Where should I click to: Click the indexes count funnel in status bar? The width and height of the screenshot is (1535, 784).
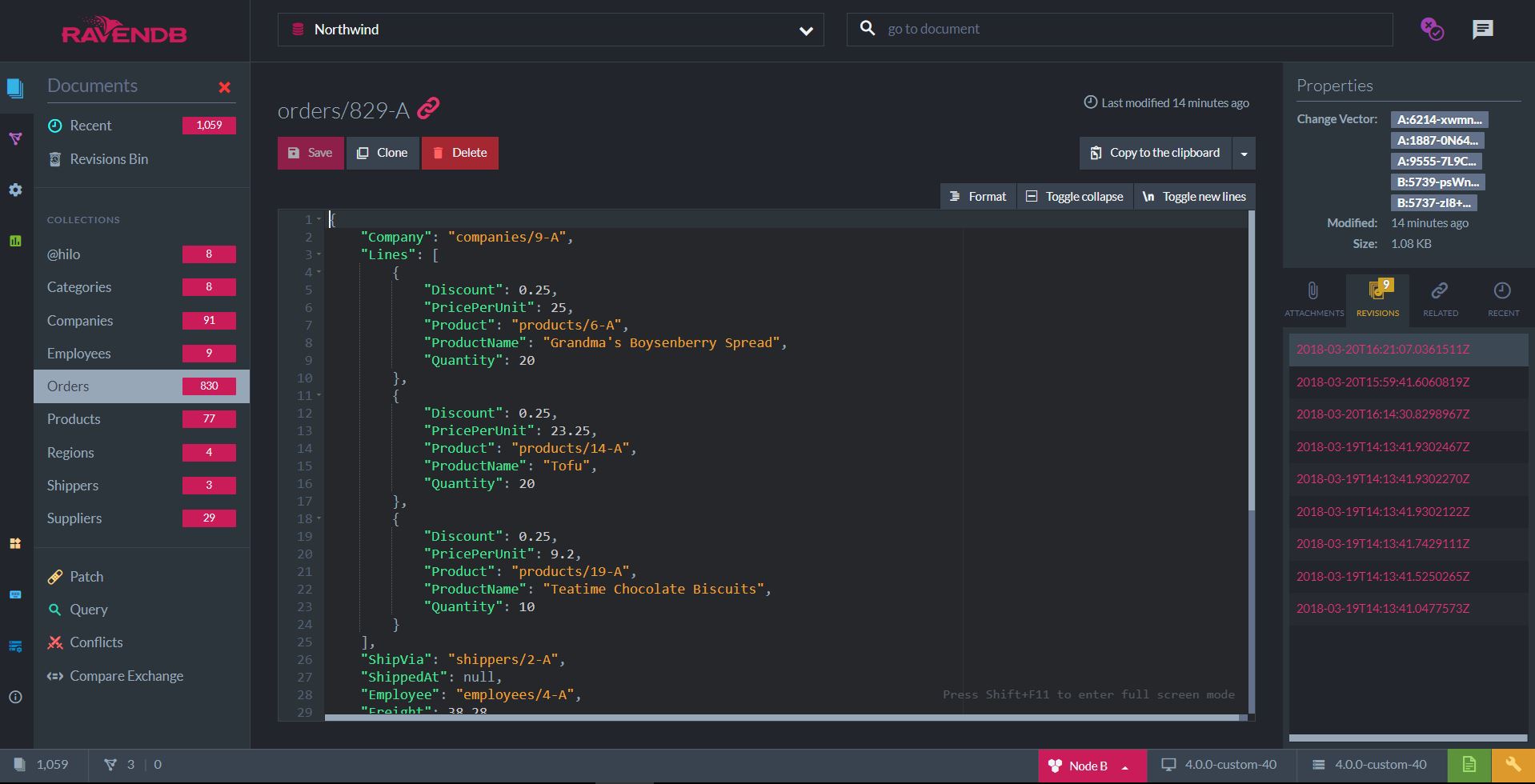click(110, 765)
